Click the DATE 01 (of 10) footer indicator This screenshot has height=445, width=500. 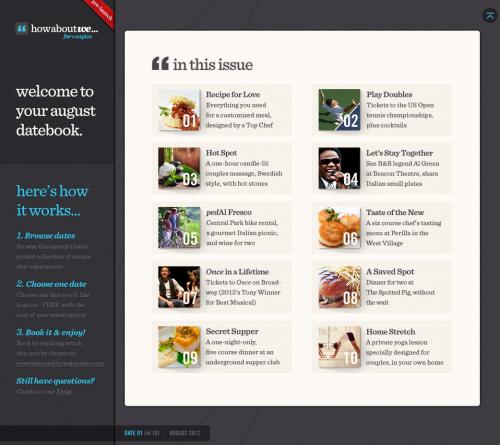click(142, 433)
